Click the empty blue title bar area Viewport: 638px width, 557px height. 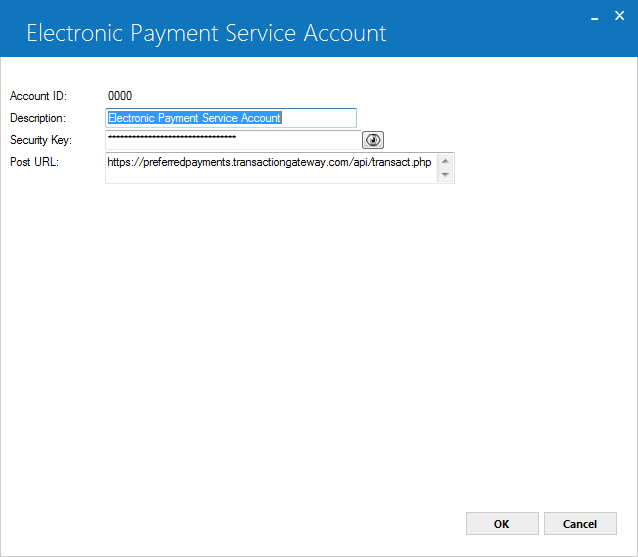point(488,33)
